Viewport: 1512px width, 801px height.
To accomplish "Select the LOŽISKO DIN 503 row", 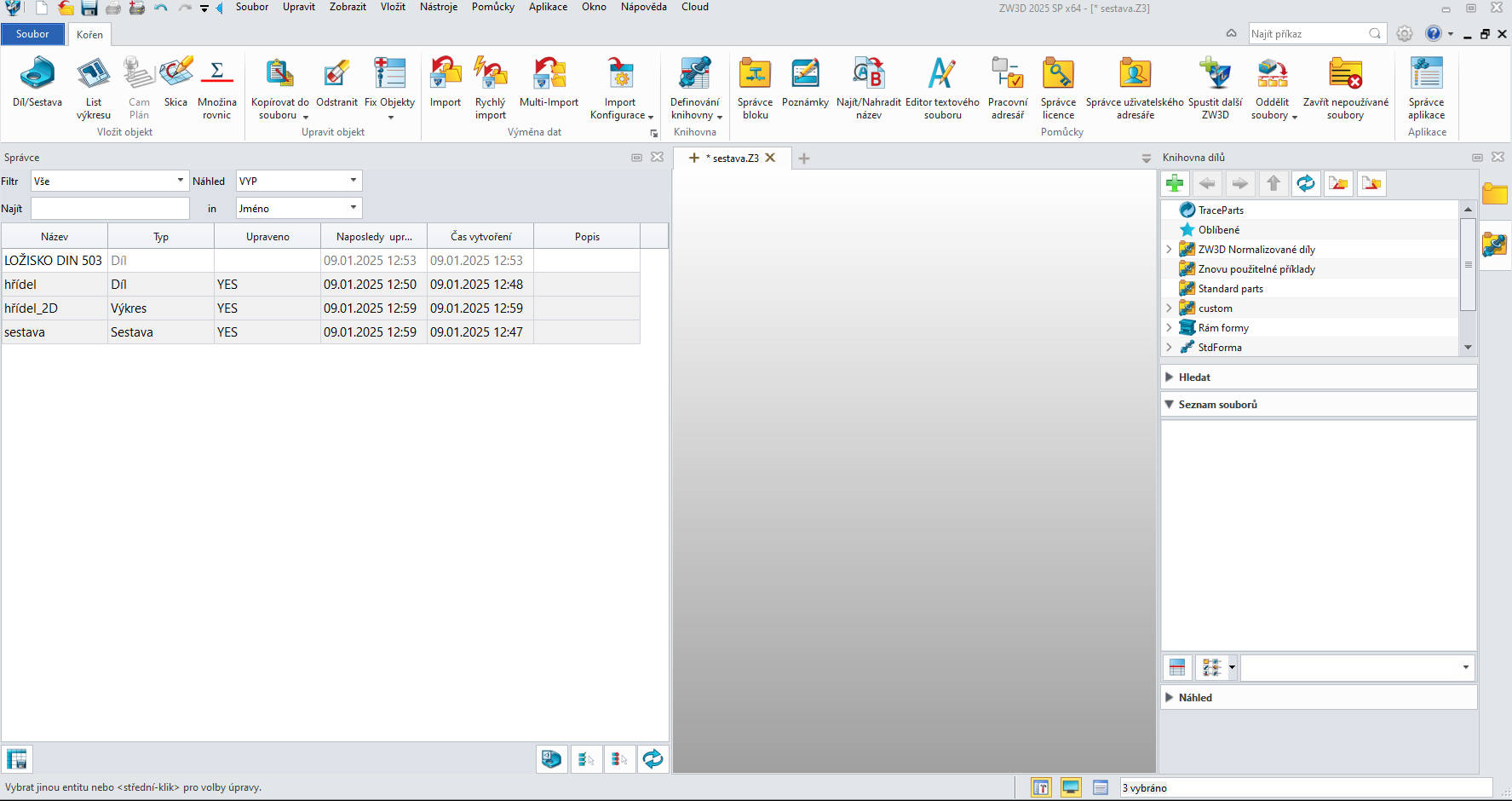I will (x=320, y=261).
